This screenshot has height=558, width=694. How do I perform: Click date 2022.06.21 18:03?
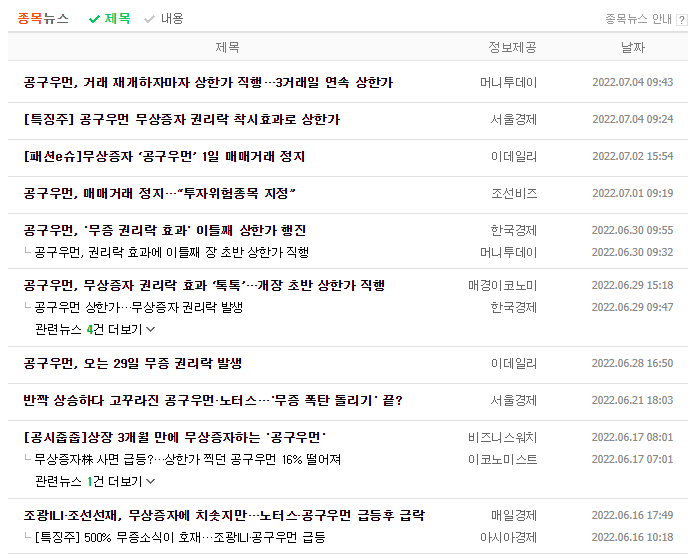[633, 400]
